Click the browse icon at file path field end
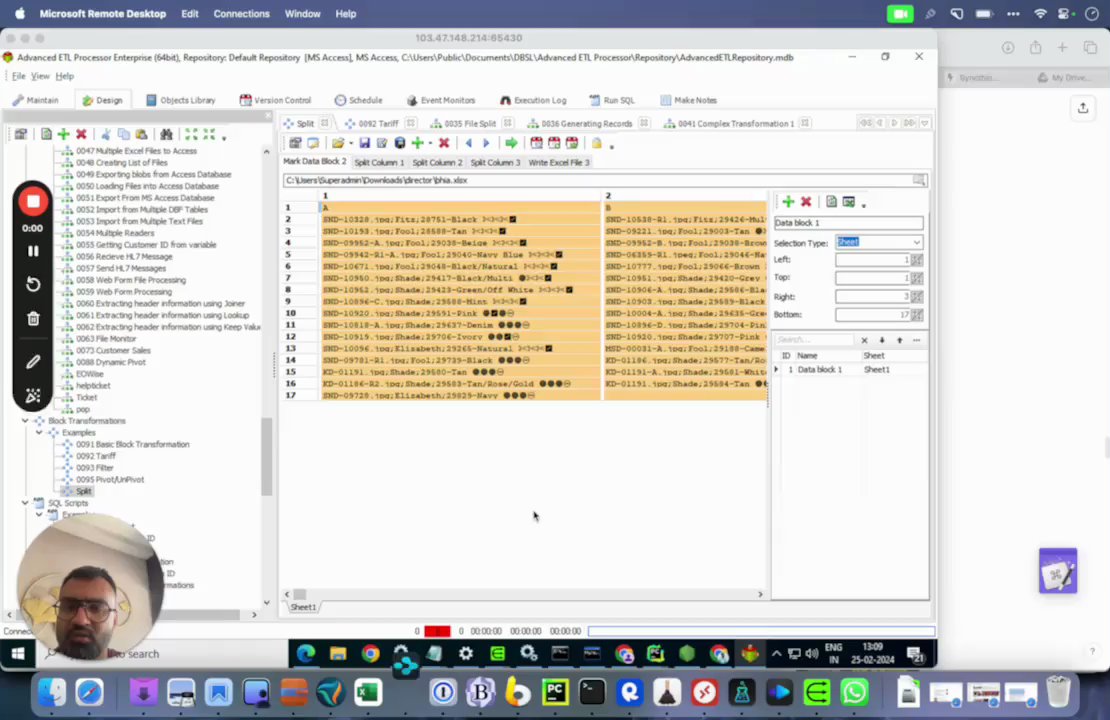This screenshot has width=1110, height=720. 919,181
